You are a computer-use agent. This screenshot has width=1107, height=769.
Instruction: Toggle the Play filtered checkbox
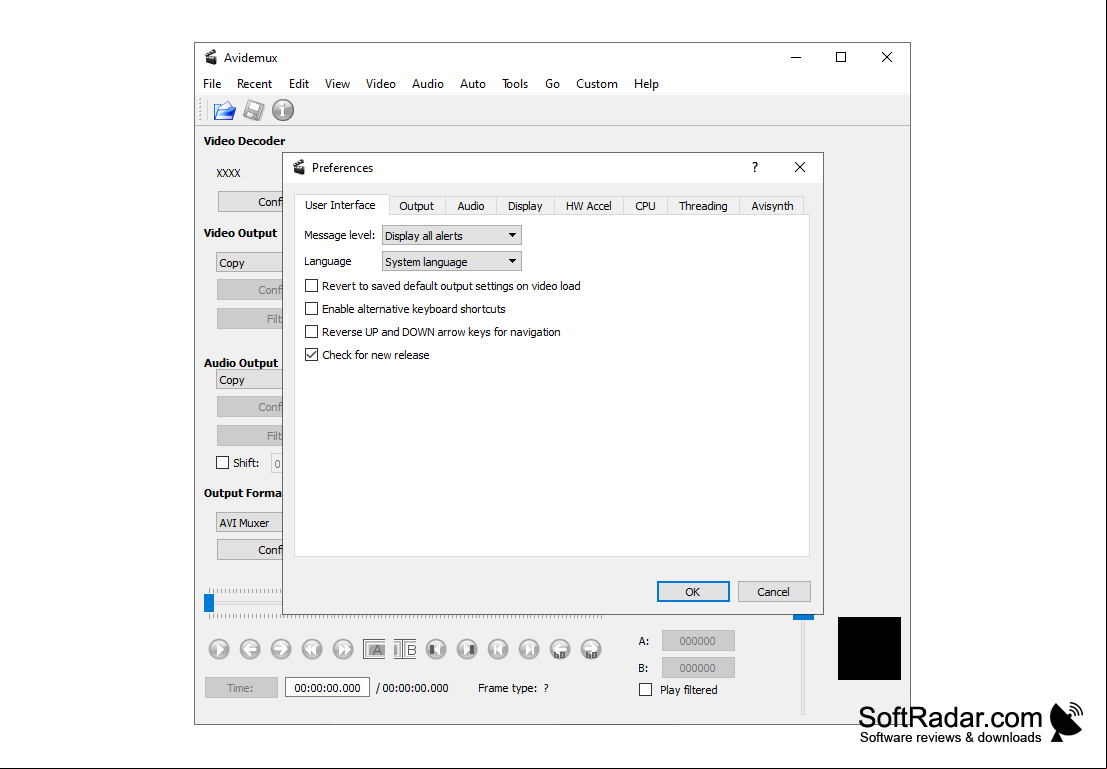(x=645, y=690)
